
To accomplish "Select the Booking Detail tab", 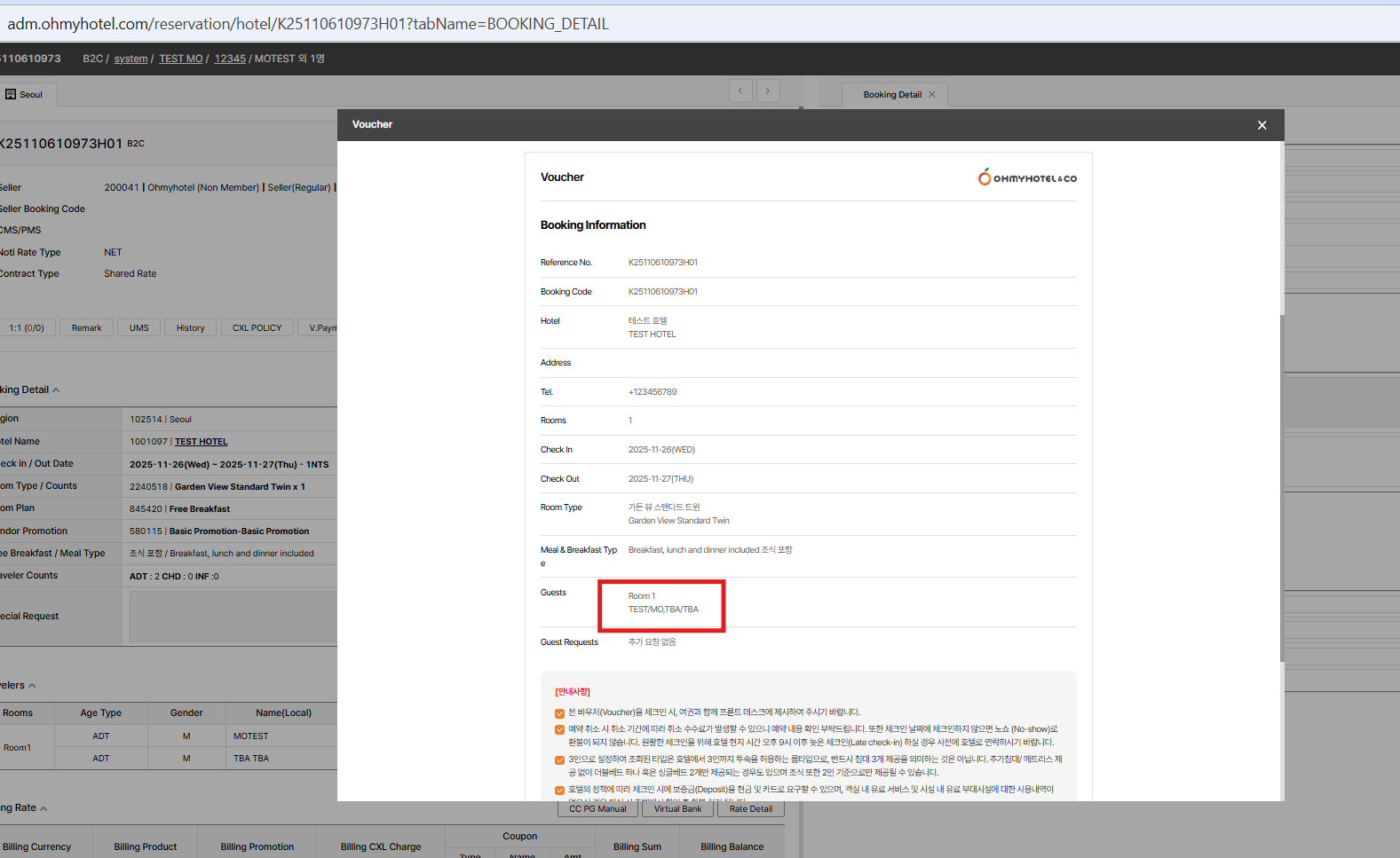I will (x=892, y=95).
